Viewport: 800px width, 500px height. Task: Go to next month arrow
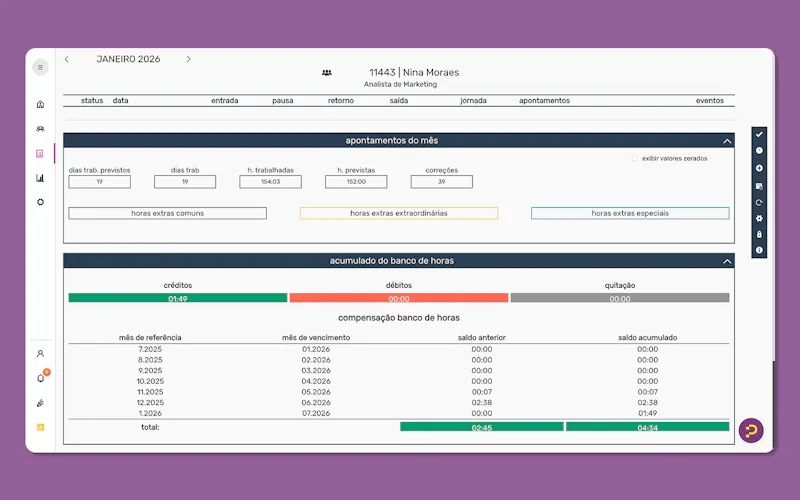click(188, 59)
